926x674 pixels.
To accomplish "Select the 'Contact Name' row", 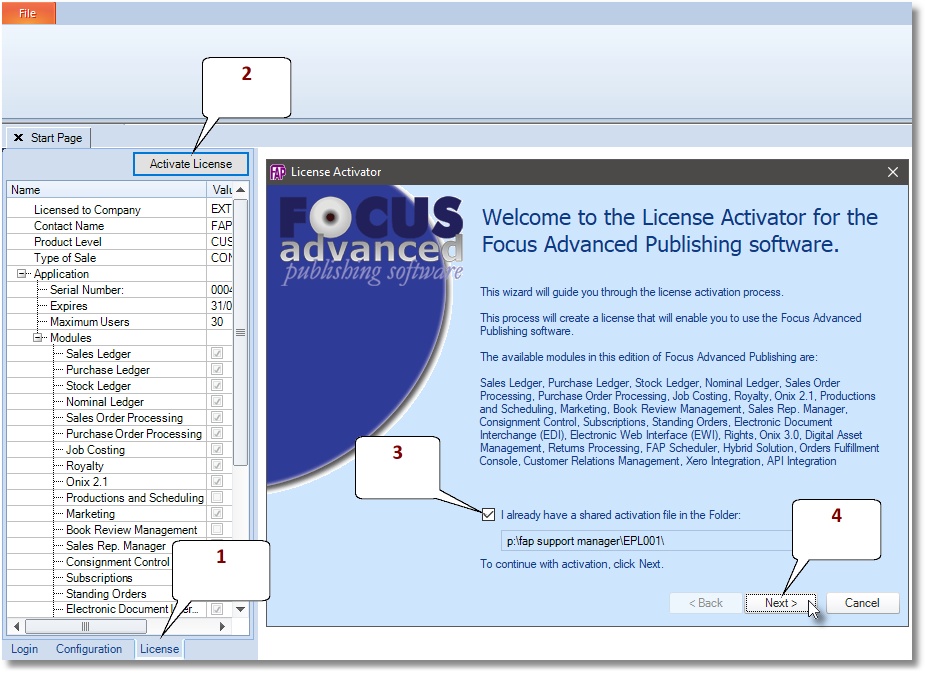I will [120, 226].
